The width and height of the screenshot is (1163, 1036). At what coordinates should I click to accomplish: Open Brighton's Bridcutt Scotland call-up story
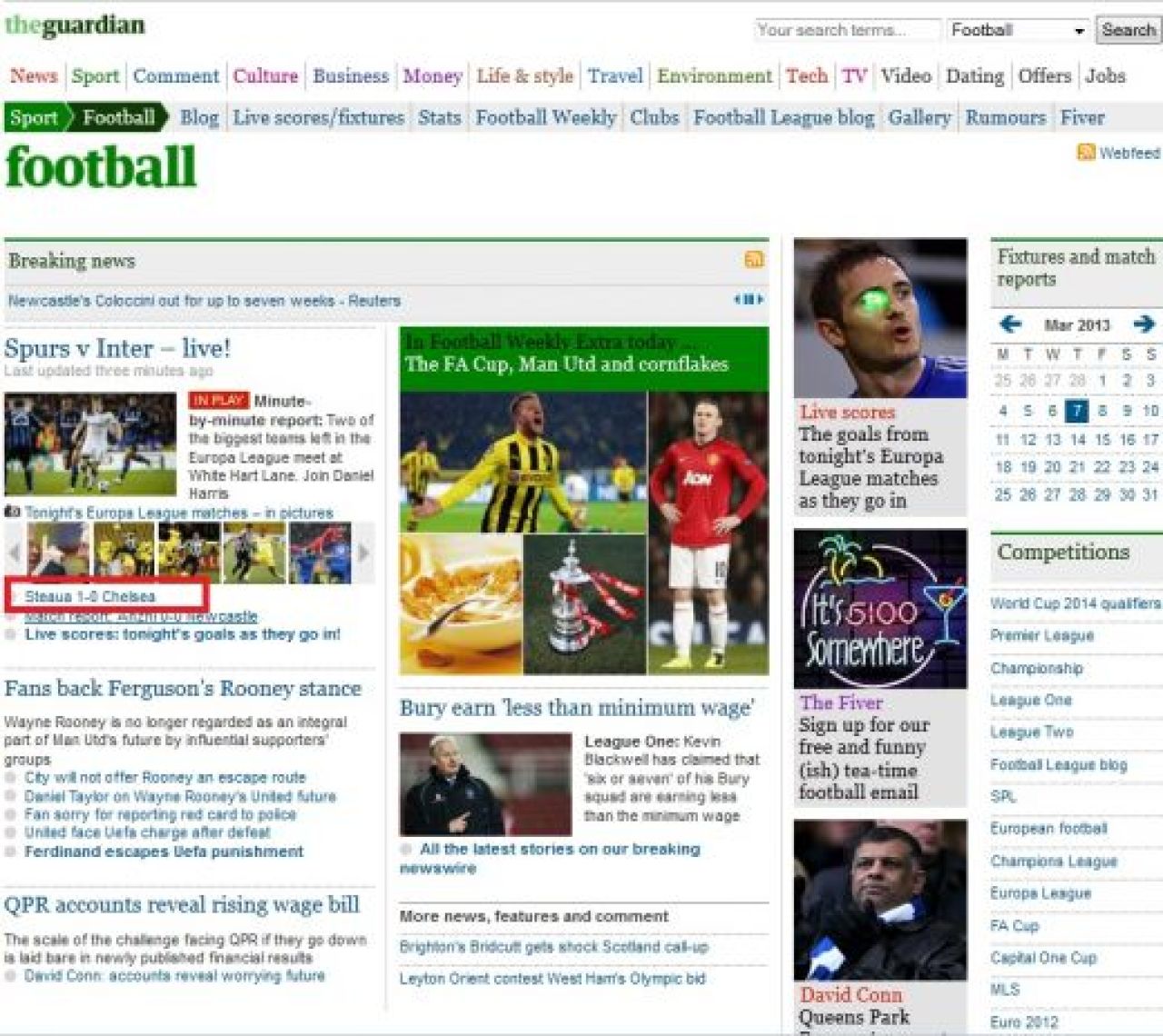tap(554, 947)
